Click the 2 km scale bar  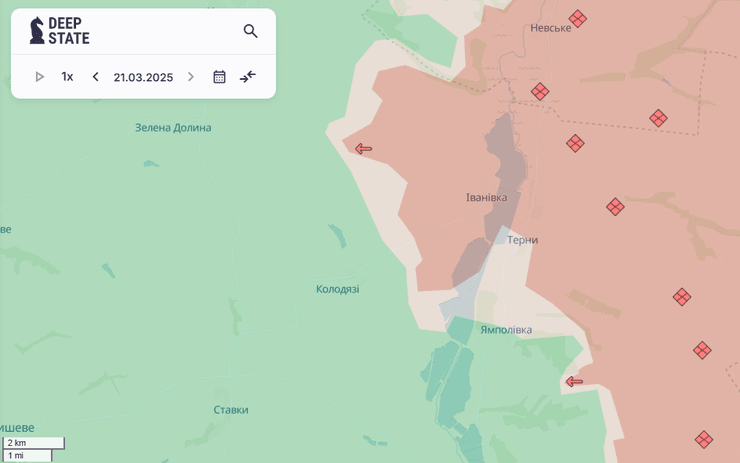tap(33, 443)
